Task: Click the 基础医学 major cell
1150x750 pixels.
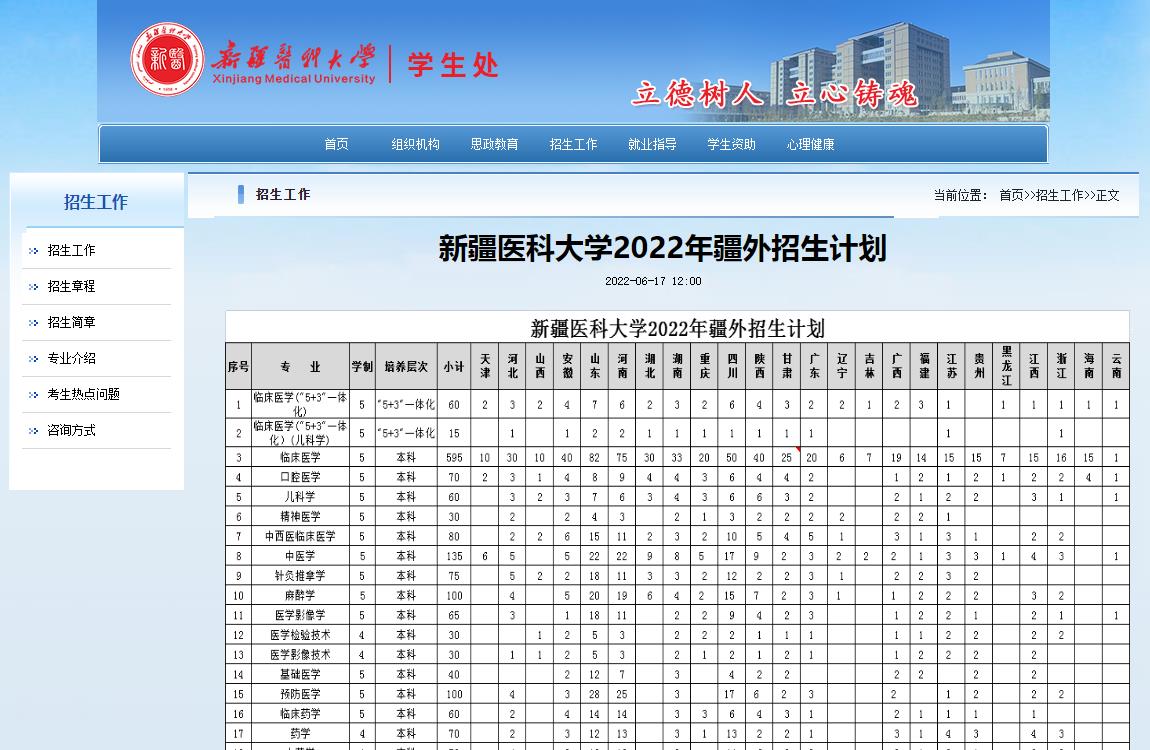Action: click(x=300, y=675)
